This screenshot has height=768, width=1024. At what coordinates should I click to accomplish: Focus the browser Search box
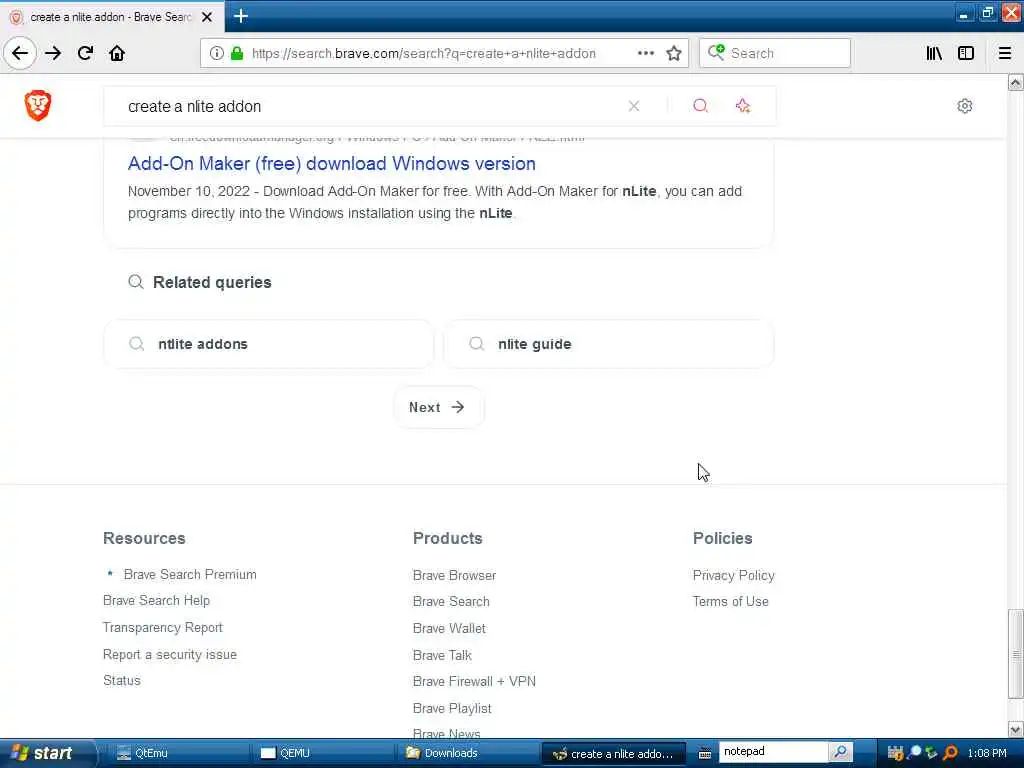pyautogui.click(x=775, y=53)
